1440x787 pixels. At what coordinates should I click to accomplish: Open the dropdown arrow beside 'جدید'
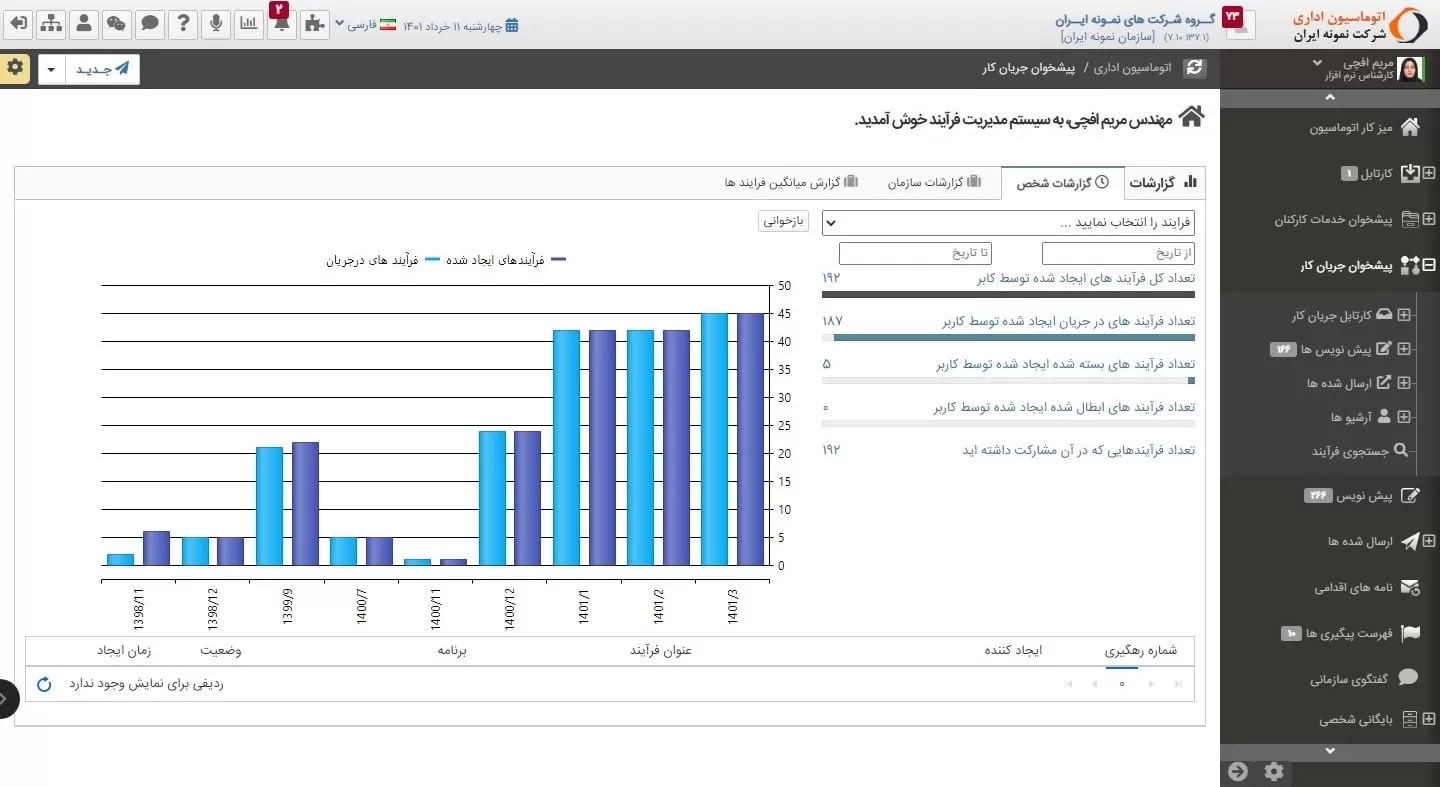coord(52,70)
